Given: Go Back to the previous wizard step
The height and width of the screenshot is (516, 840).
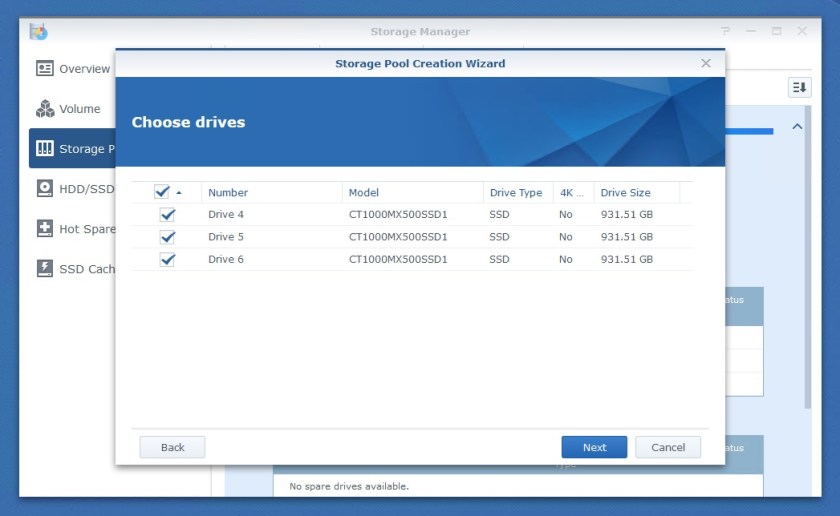Looking at the screenshot, I should (172, 447).
